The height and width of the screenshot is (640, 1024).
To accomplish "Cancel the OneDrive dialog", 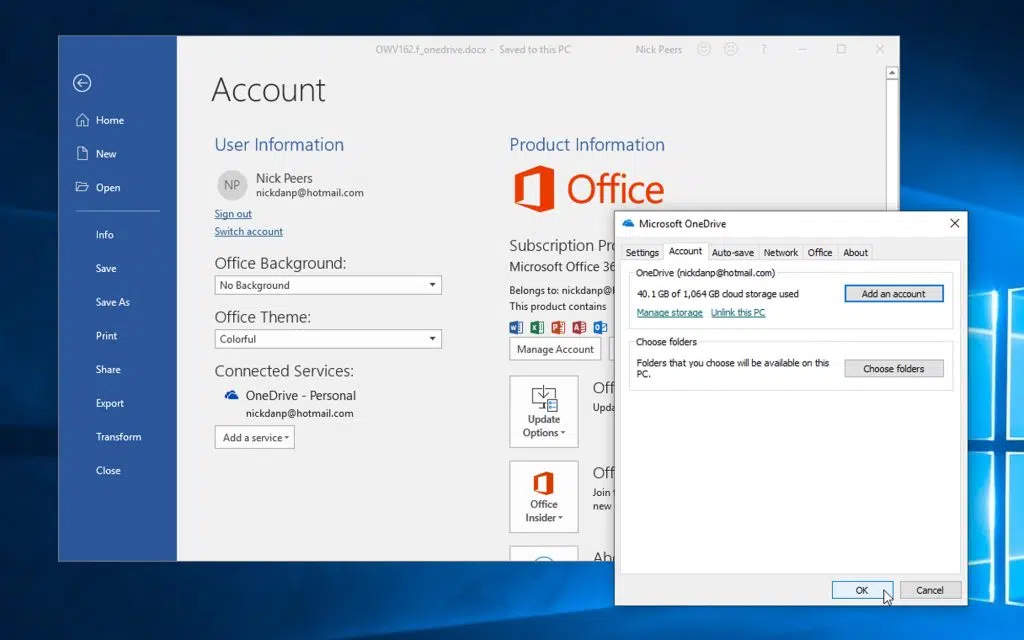I will pyautogui.click(x=930, y=590).
